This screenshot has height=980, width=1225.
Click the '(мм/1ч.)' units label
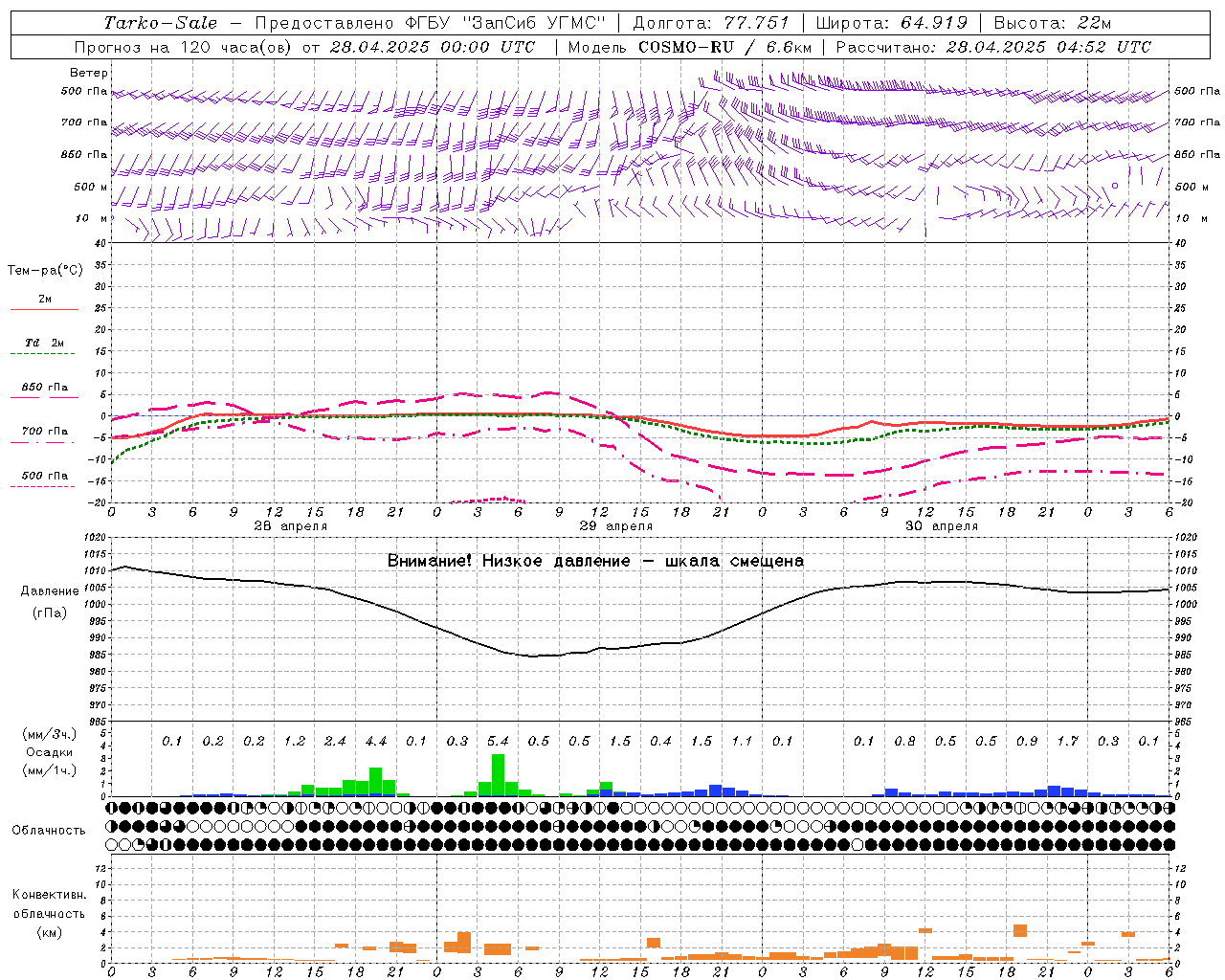coord(50,770)
